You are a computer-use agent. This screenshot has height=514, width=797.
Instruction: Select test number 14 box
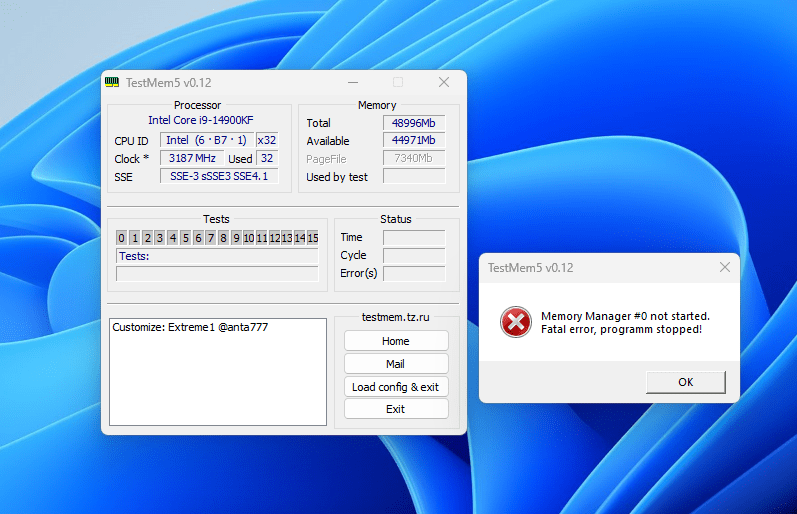pos(300,237)
